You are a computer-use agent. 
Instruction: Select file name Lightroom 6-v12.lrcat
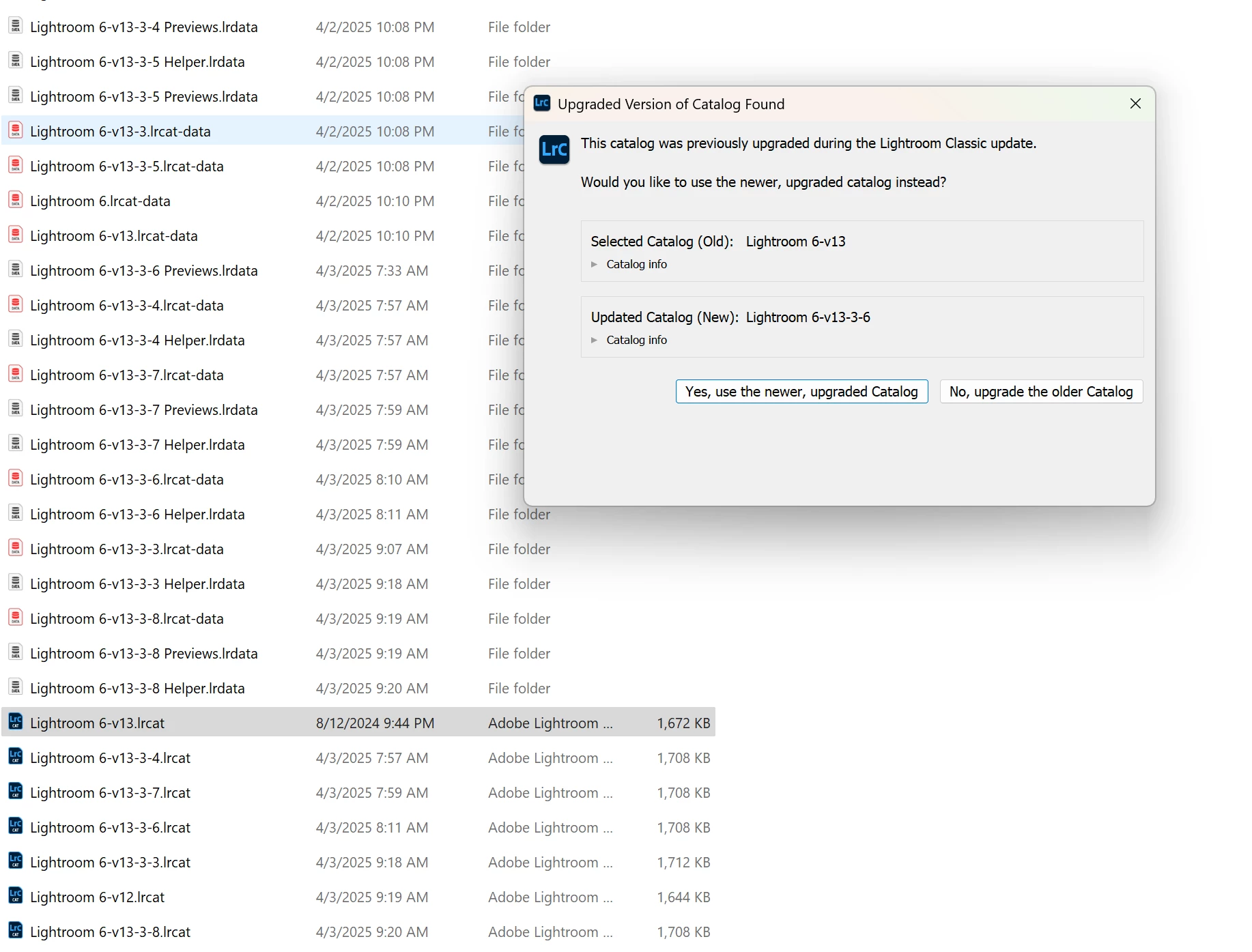coord(98,897)
